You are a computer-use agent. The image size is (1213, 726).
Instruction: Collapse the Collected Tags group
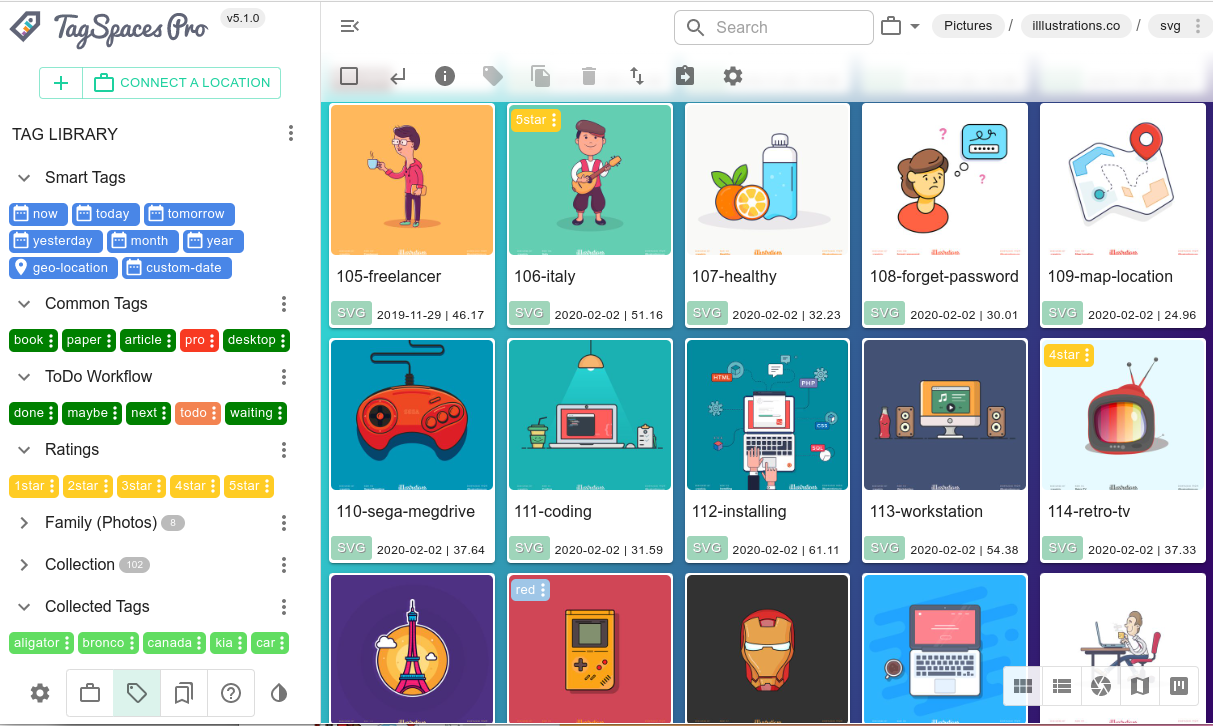point(24,607)
